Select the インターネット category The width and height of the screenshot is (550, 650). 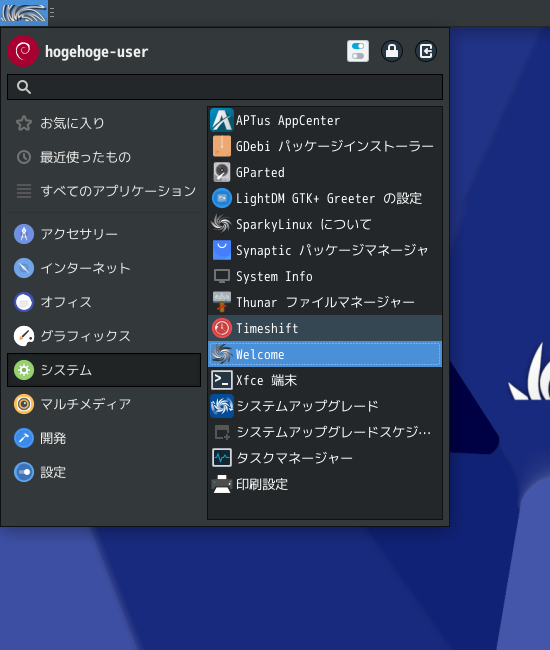point(104,268)
